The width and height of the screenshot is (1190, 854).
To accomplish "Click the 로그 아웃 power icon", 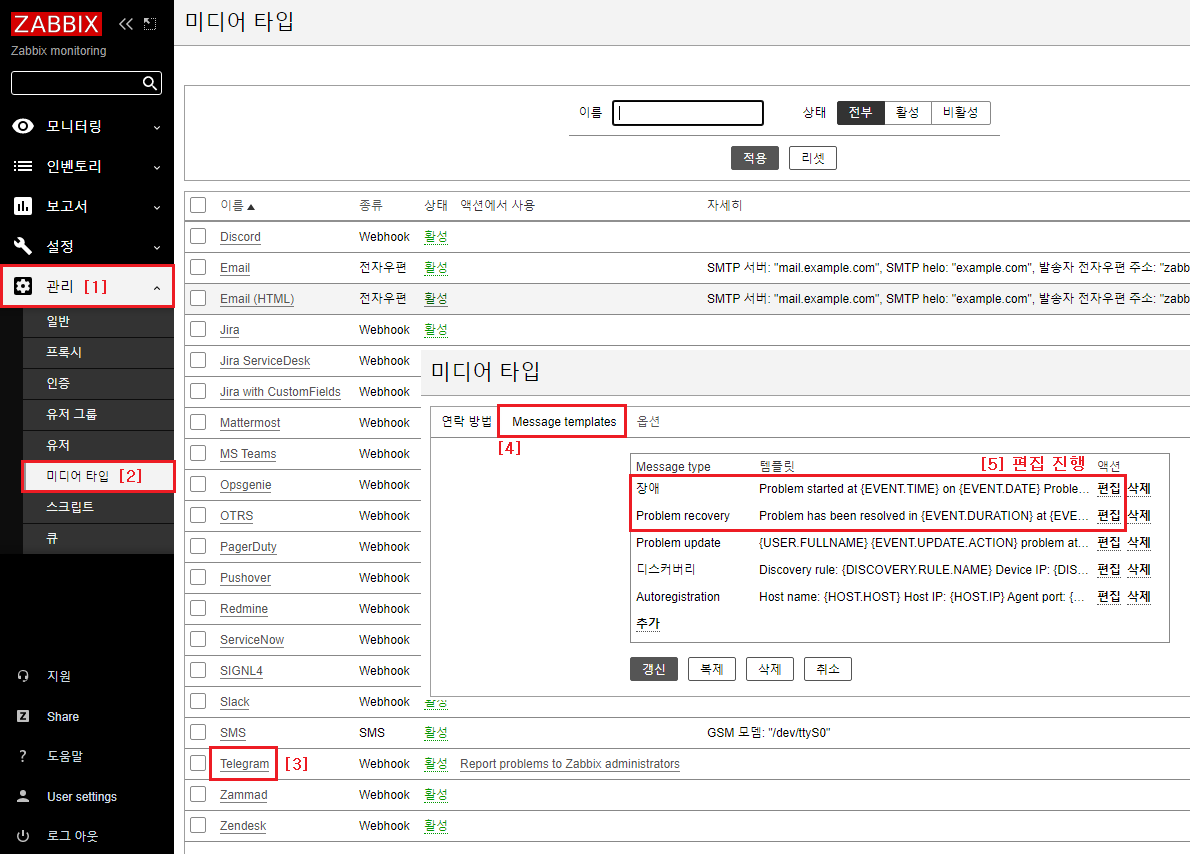I will 23,836.
